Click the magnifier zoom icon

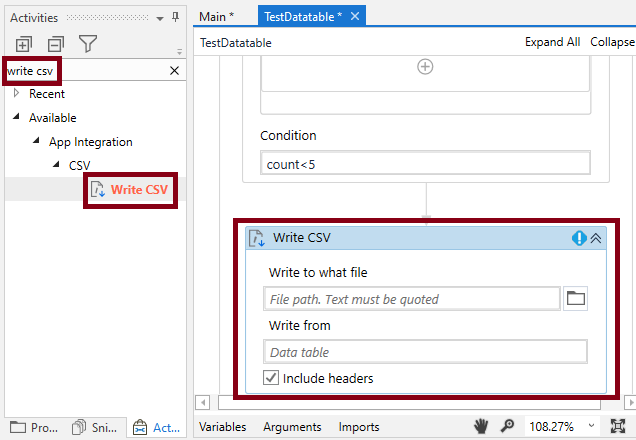coord(507,426)
